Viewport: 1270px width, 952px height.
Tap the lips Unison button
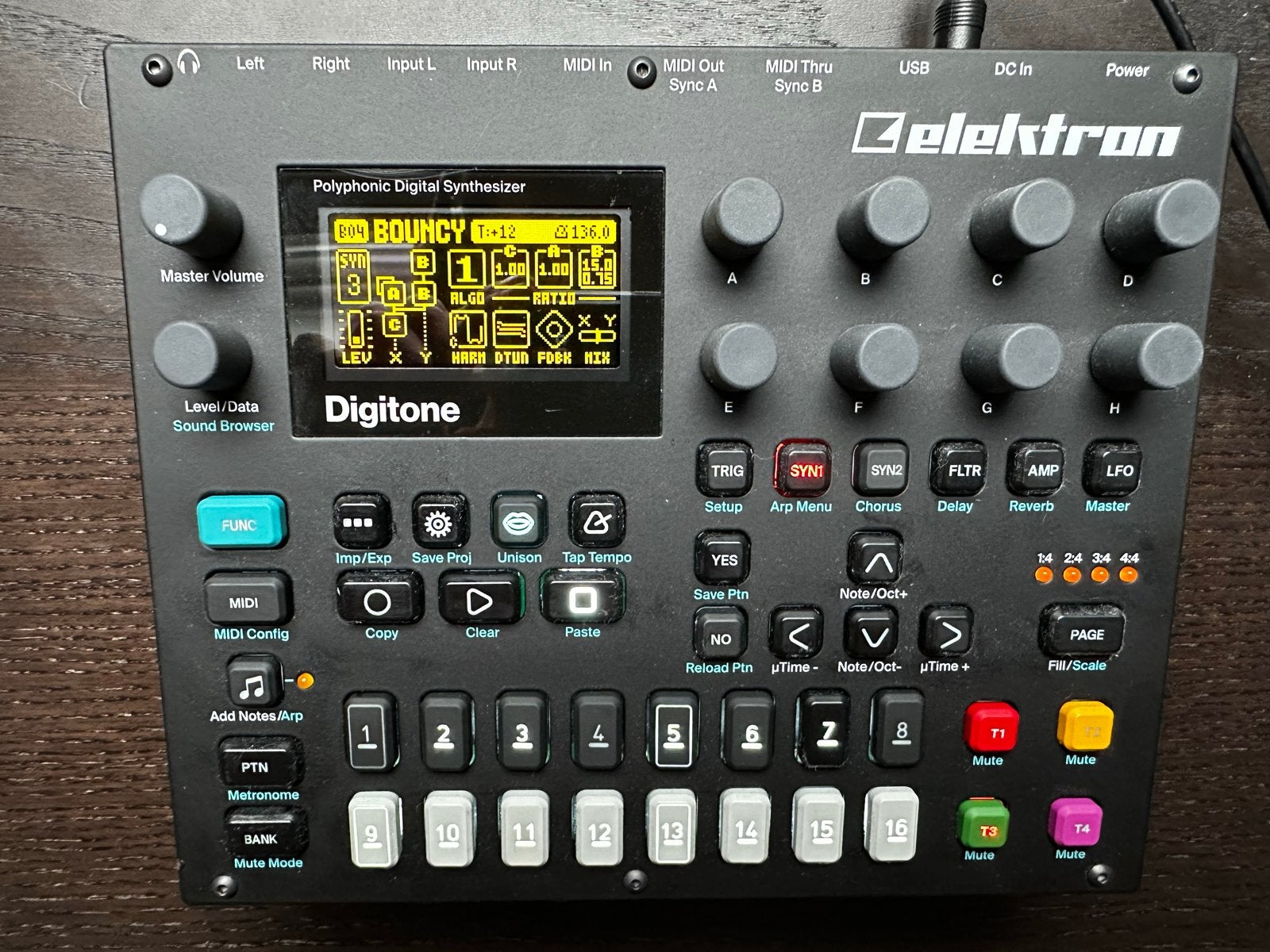point(518,522)
